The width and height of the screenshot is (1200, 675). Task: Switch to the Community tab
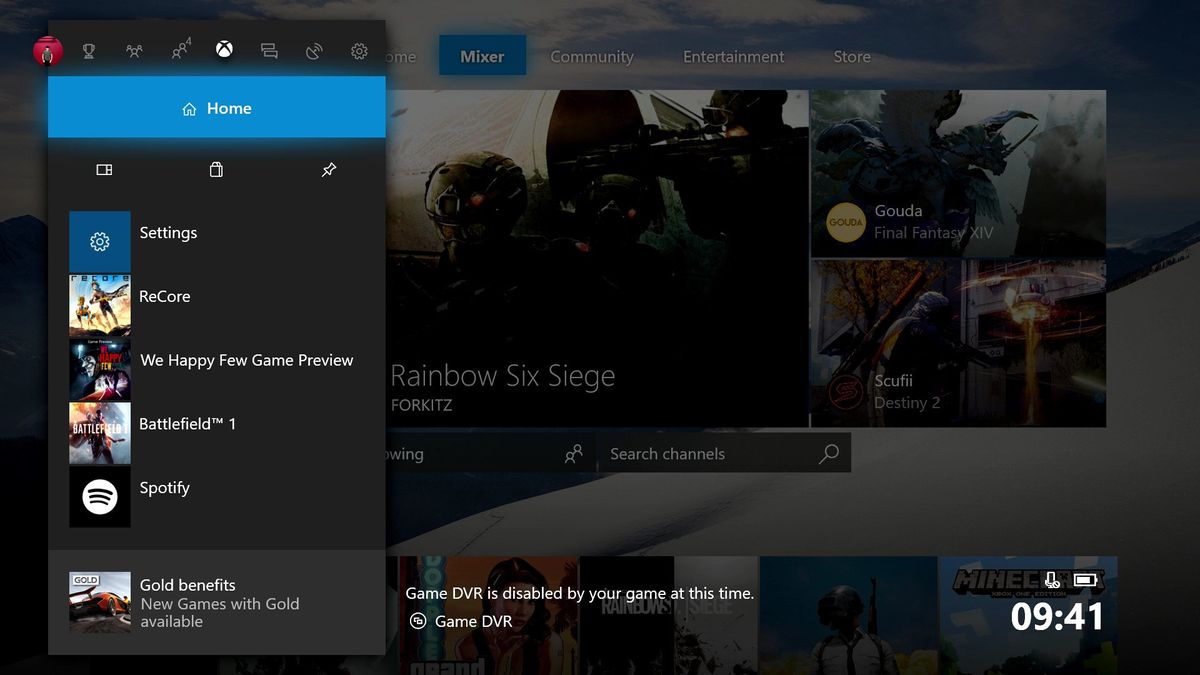592,57
